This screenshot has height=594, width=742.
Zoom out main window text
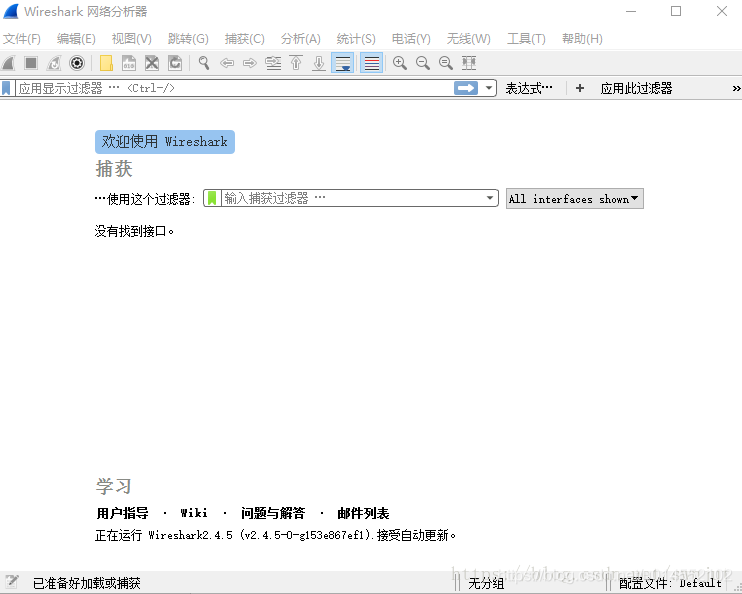(423, 63)
